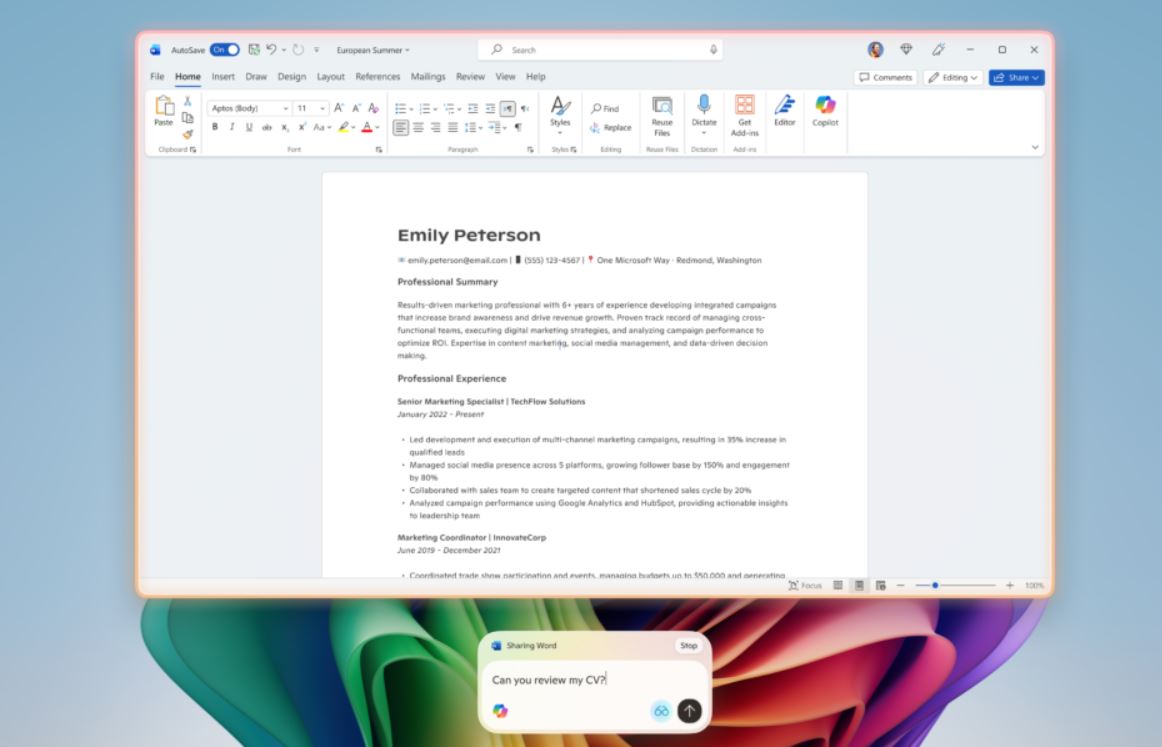This screenshot has width=1162, height=747.
Task: Toggle left-to-right text direction
Action: [x=508, y=109]
